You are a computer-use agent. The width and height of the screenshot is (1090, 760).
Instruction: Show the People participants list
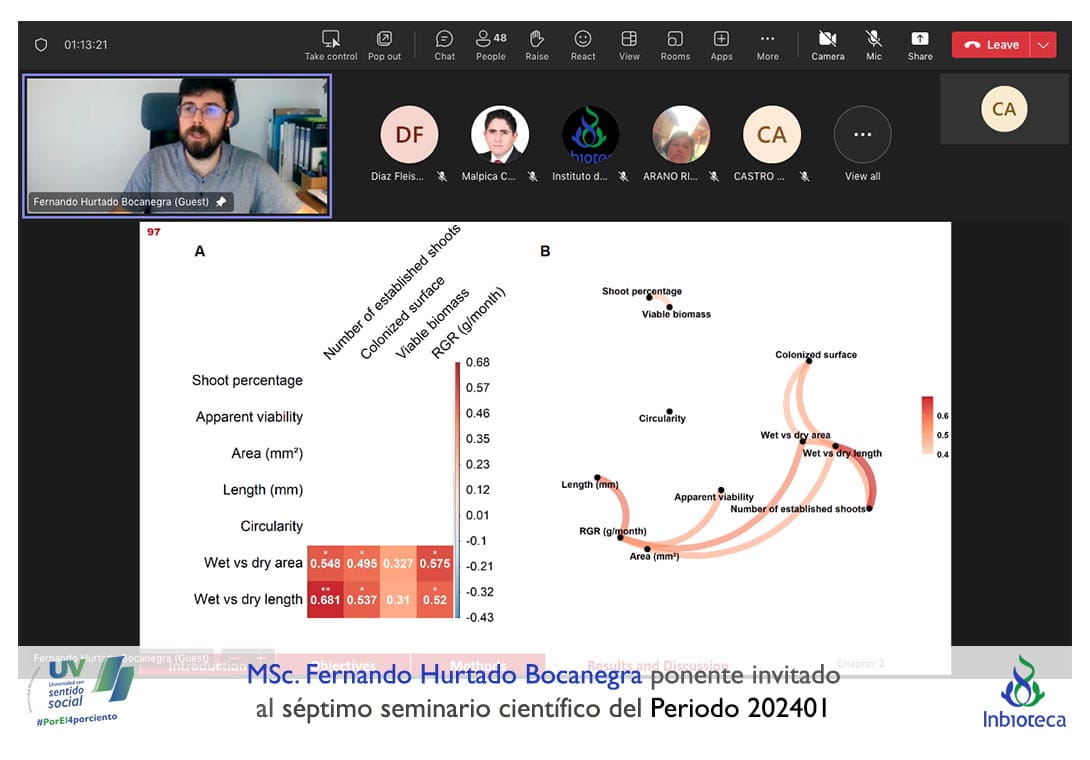tap(490, 44)
